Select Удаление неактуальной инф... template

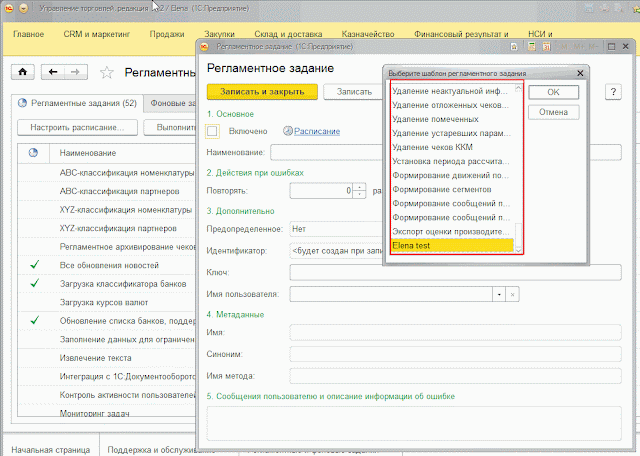(452, 91)
